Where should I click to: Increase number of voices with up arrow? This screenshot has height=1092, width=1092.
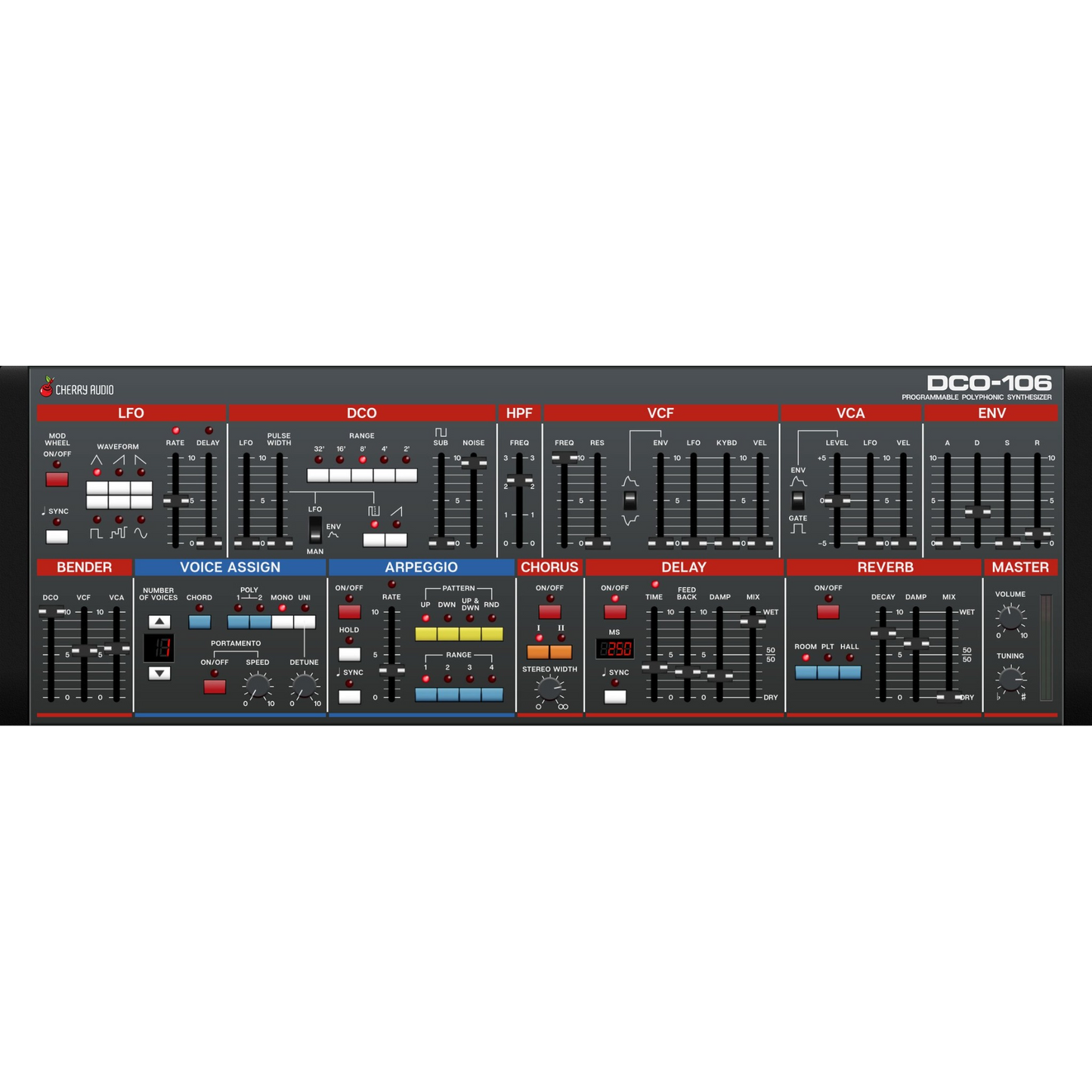pos(159,621)
